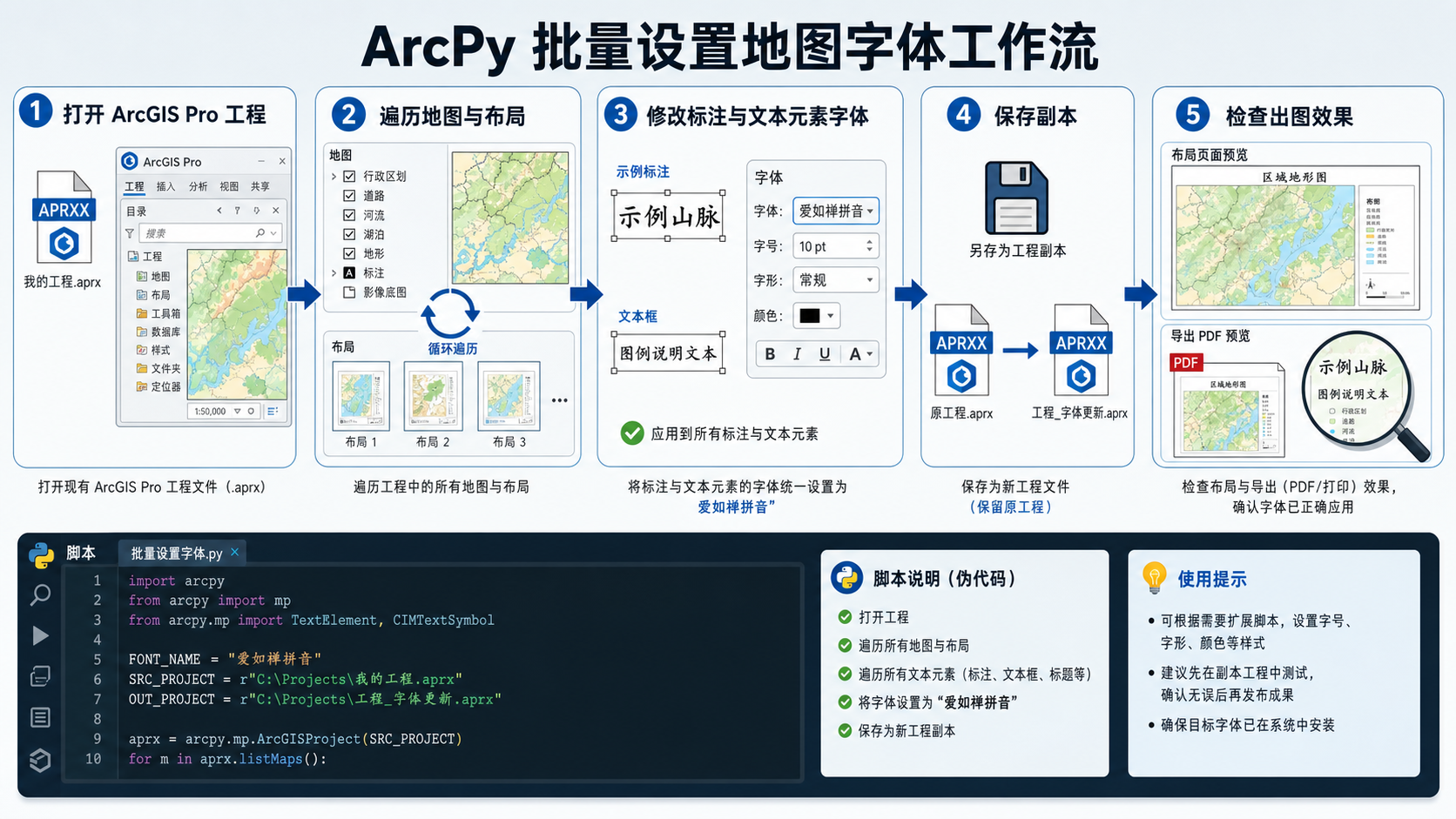Open the 定位器 item in the catalog
Image resolution: width=1456 pixels, height=819 pixels.
coord(158,386)
